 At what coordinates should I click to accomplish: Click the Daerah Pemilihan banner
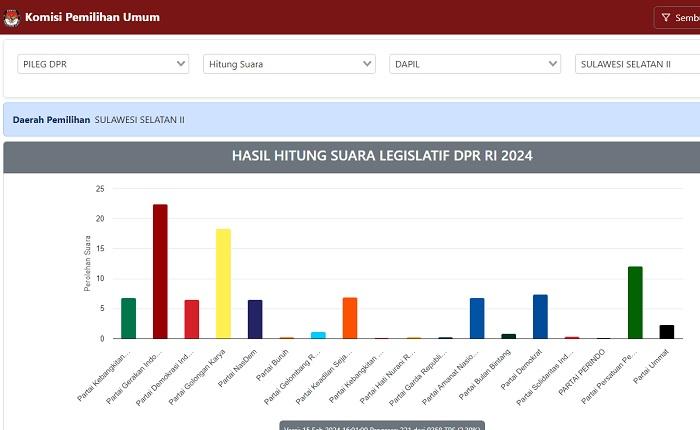coord(350,120)
